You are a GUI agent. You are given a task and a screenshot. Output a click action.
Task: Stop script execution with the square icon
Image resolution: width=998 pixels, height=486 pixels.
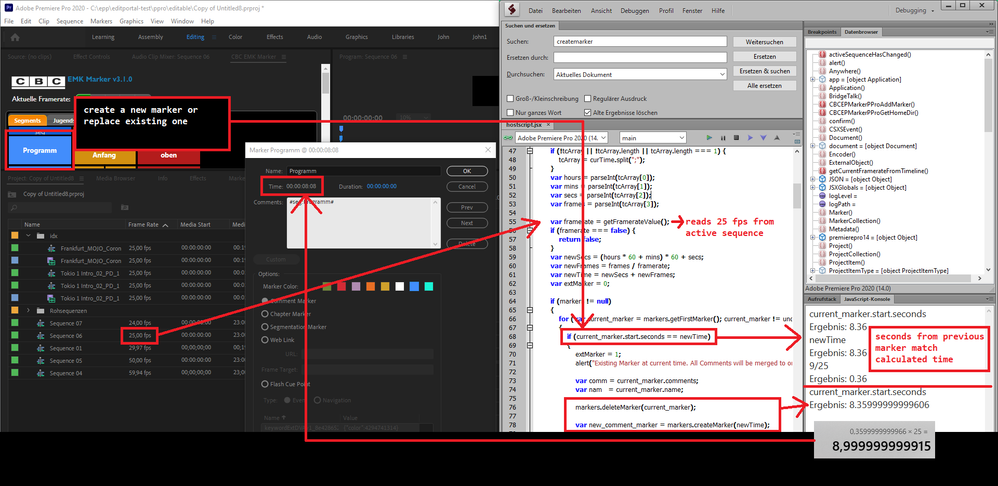736,137
